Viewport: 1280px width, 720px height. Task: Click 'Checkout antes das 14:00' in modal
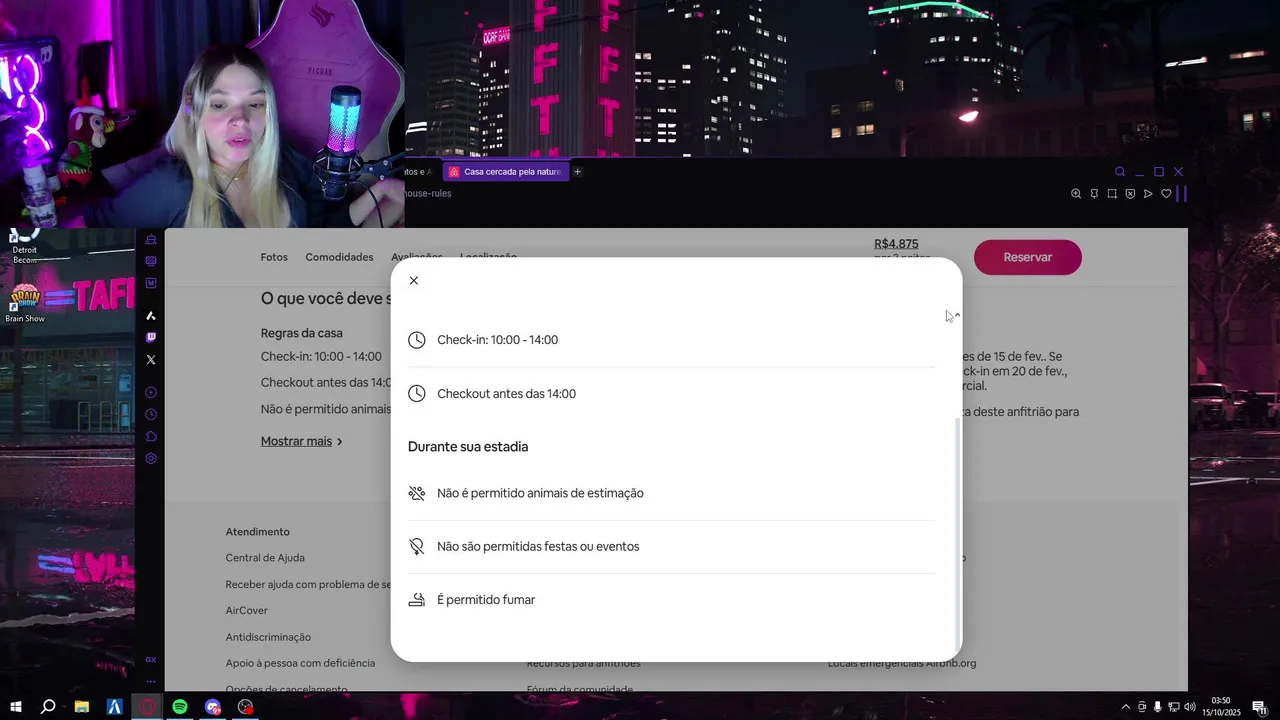(506, 394)
